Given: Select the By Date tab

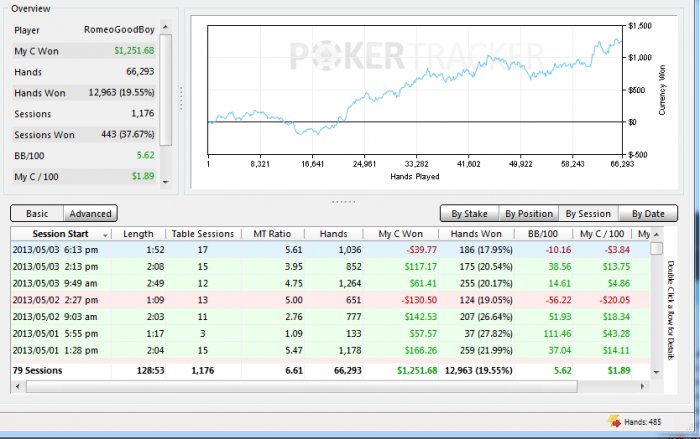Looking at the screenshot, I should 647,213.
